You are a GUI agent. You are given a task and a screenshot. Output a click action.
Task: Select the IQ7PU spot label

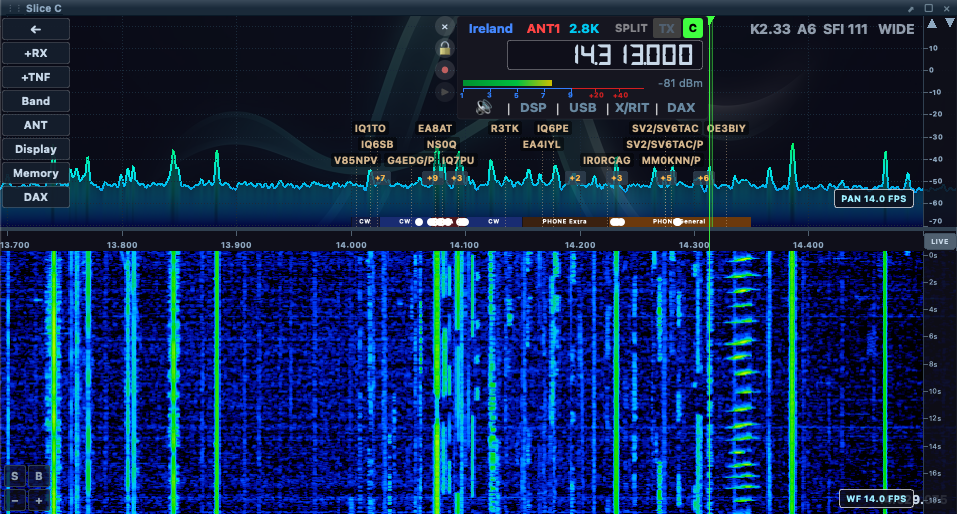458,161
